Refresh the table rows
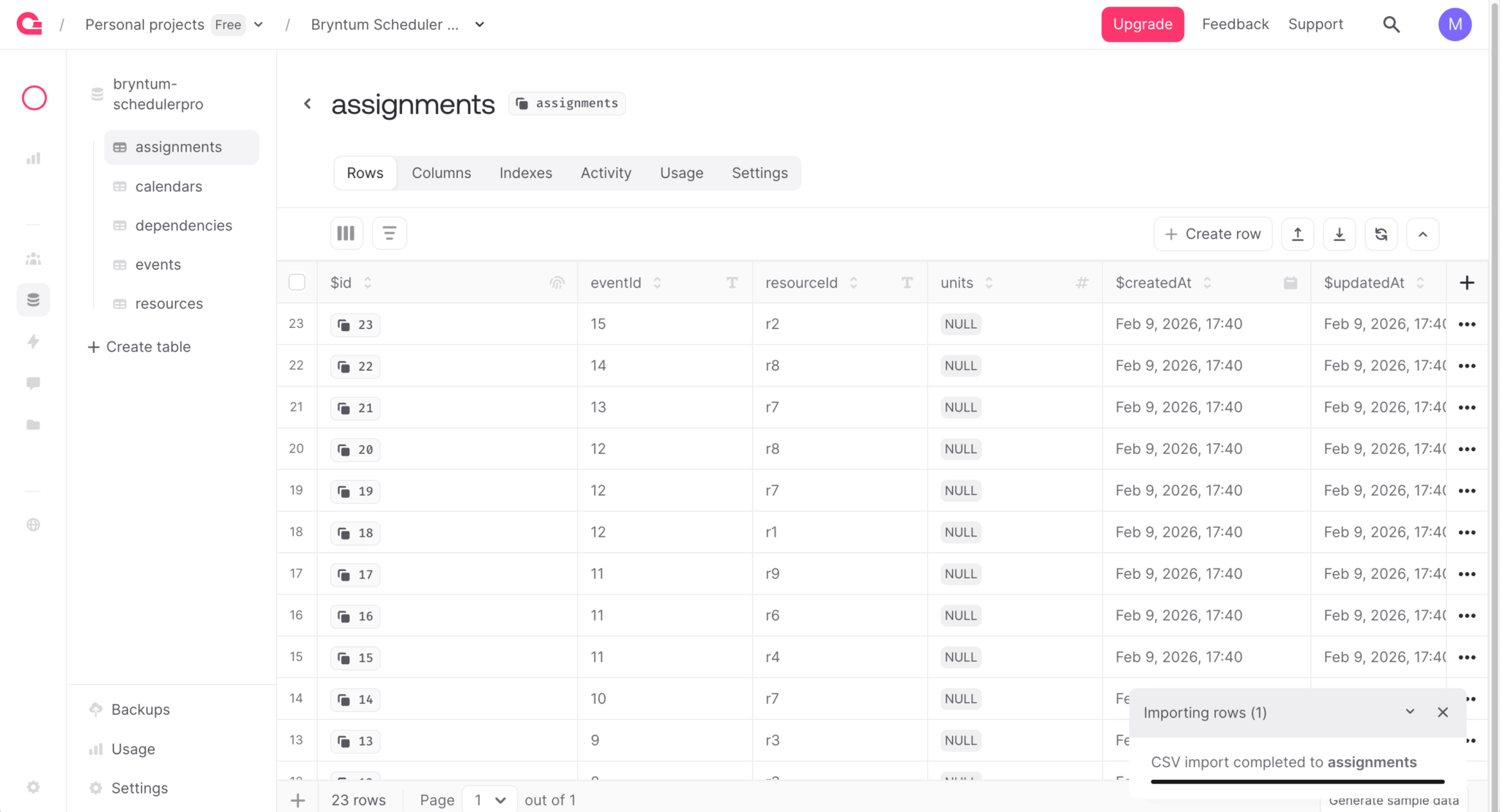 [x=1381, y=234]
